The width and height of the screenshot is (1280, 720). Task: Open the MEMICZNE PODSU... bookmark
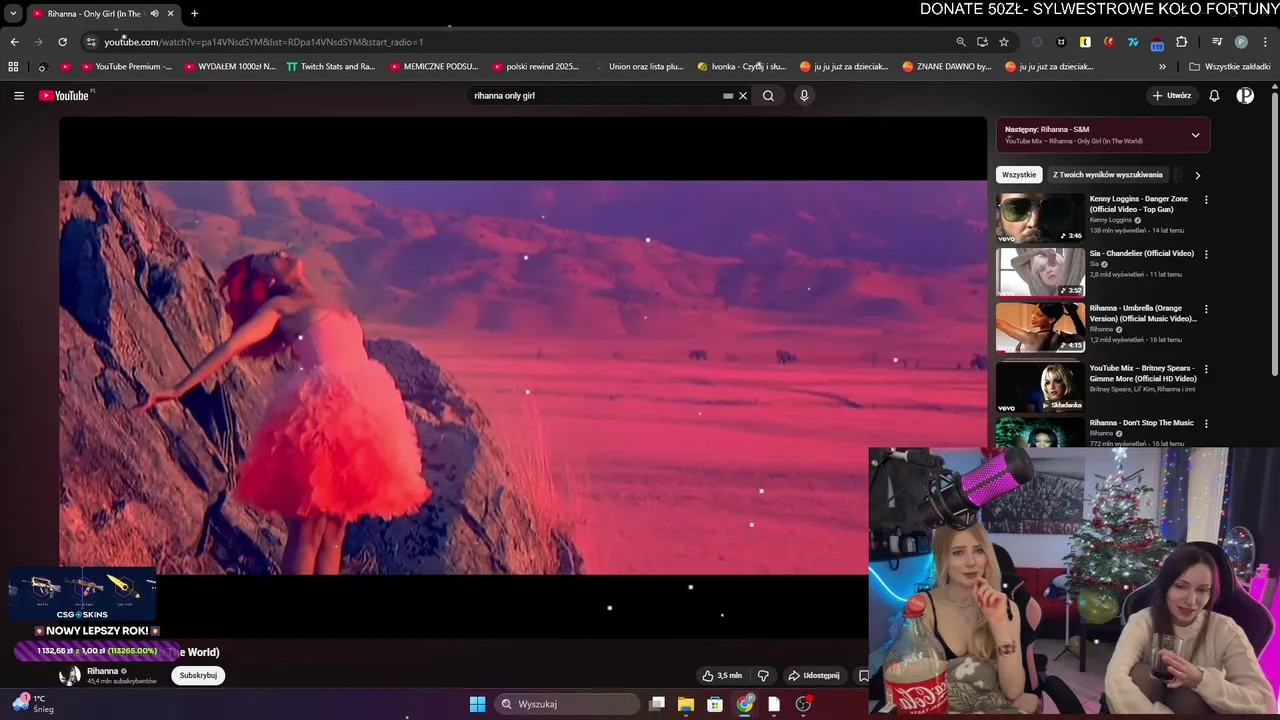[434, 67]
